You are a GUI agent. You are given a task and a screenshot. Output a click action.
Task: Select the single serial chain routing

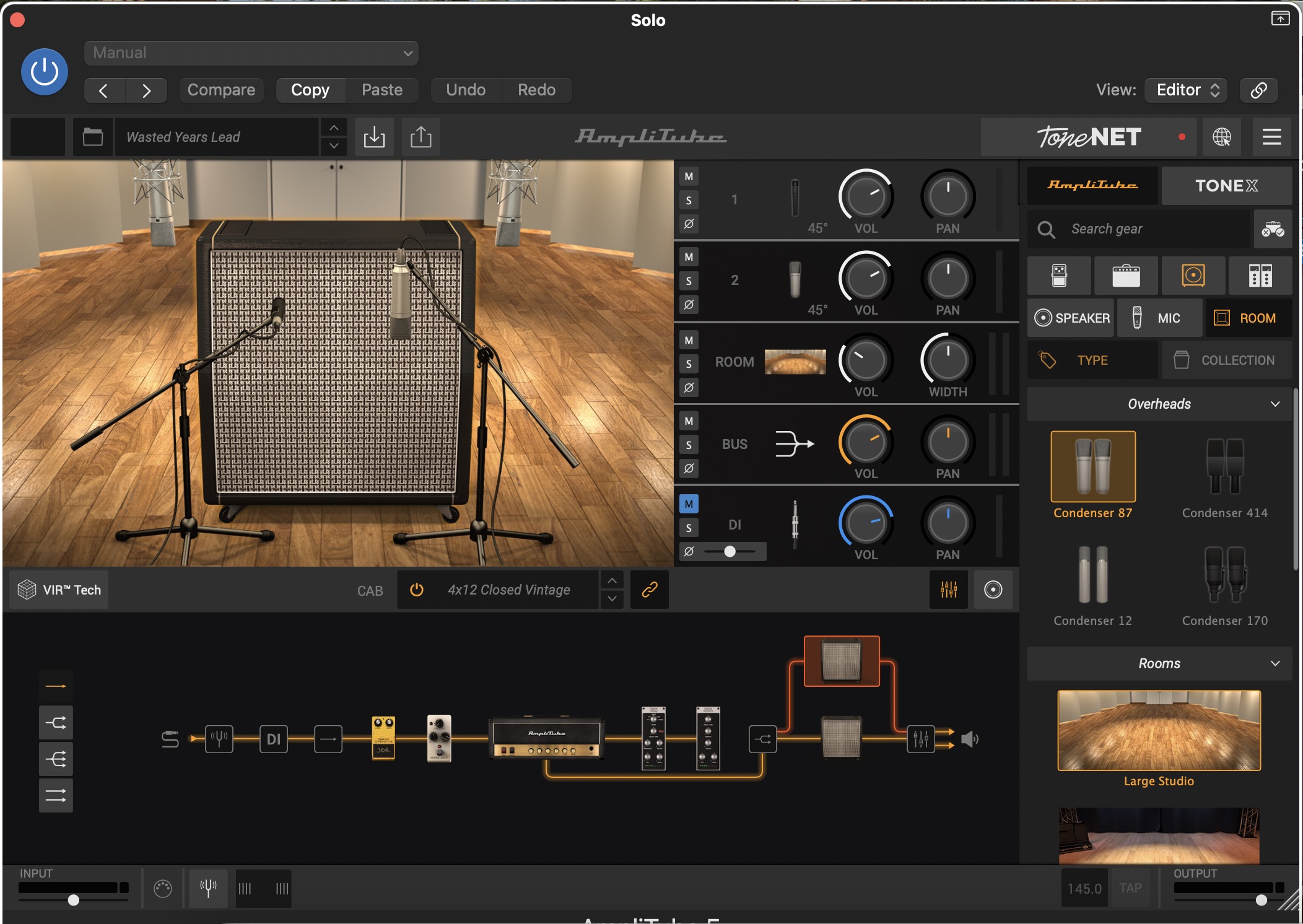click(x=56, y=686)
